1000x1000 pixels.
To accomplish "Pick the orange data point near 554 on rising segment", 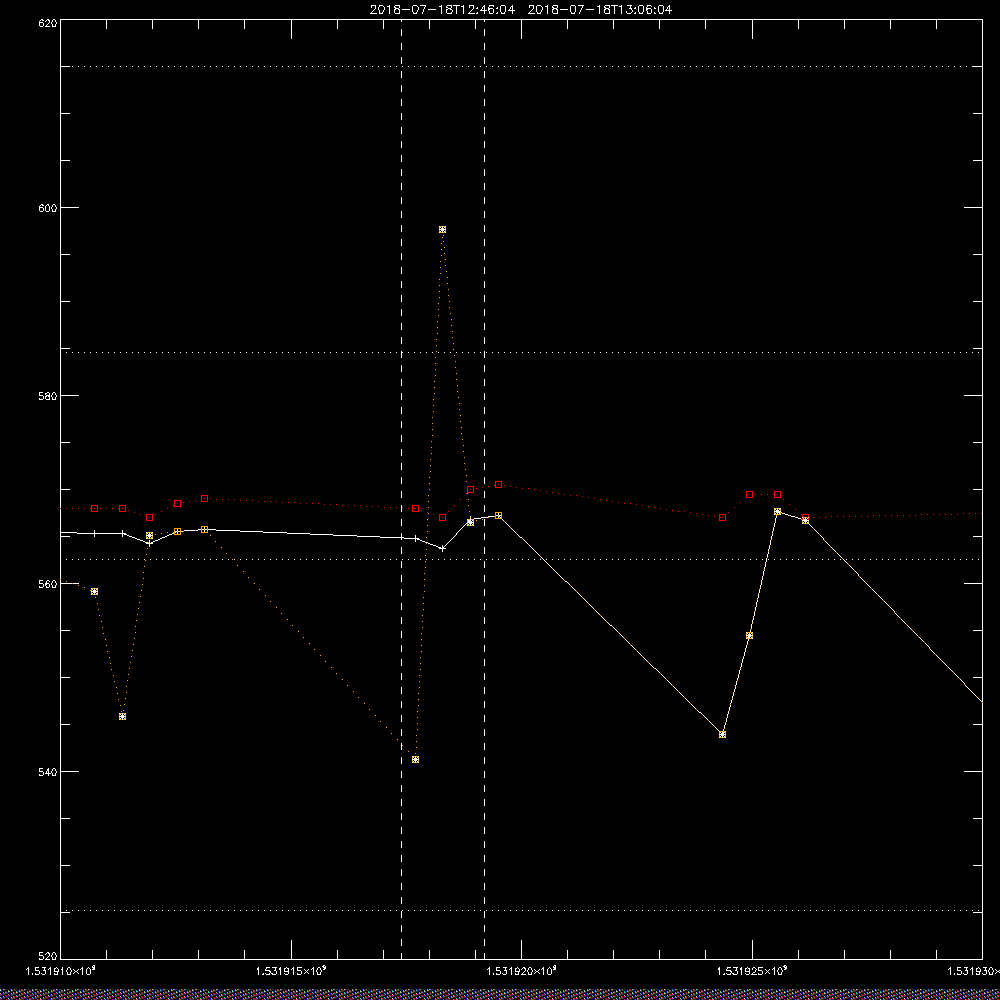I will coord(749,636).
